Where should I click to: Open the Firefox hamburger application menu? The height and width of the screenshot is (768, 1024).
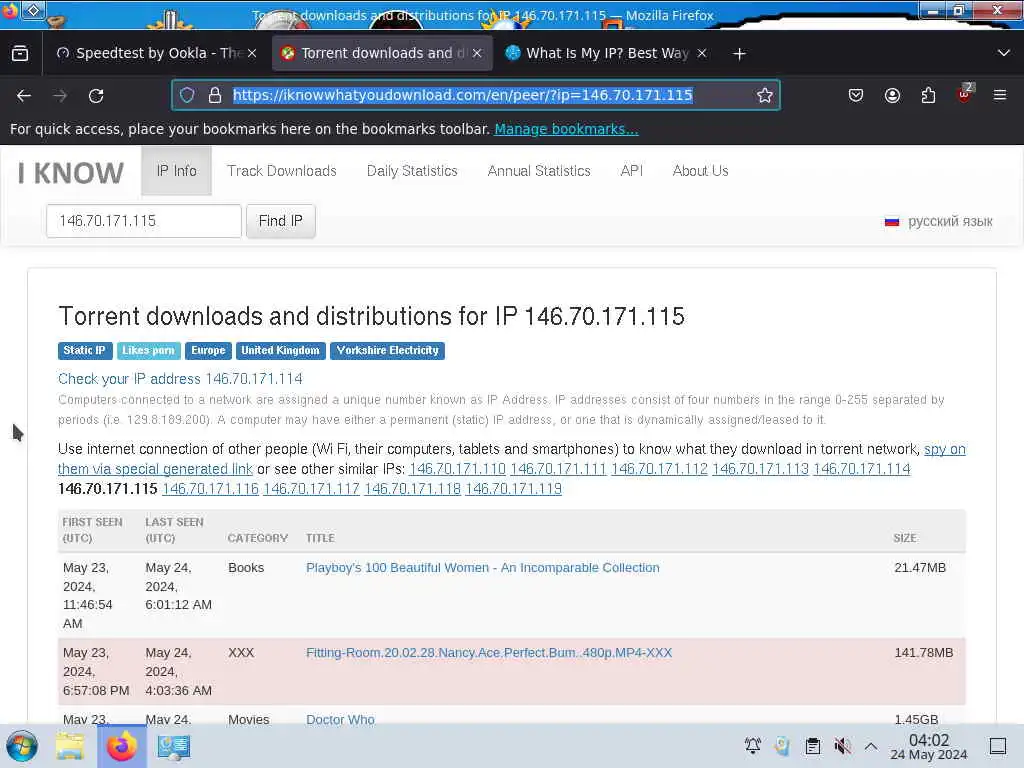click(x=1000, y=96)
